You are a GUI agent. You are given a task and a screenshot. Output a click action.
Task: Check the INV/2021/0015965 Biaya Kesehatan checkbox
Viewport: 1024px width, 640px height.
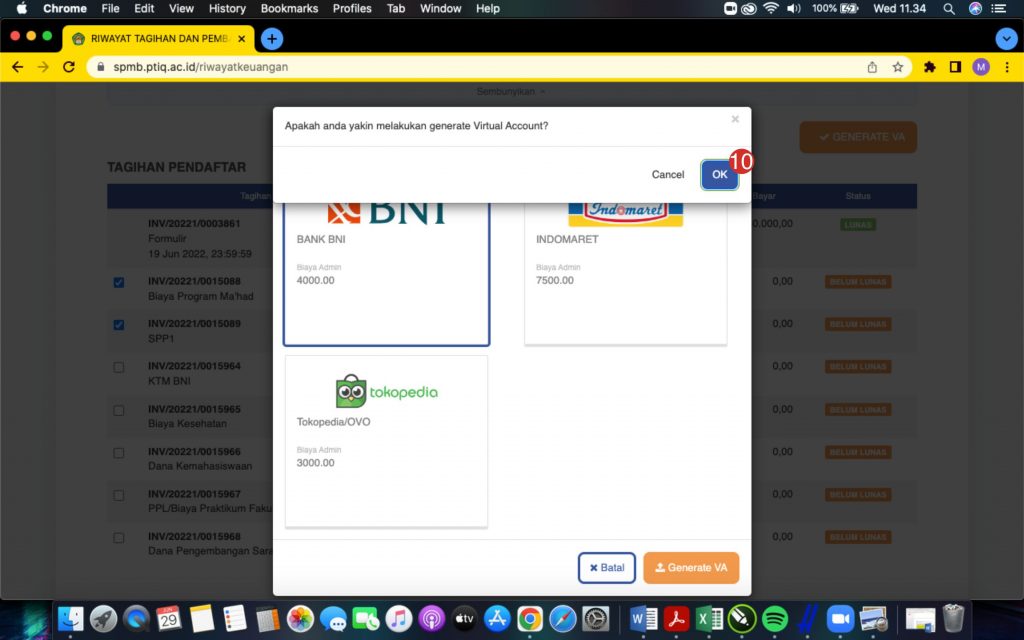click(x=119, y=410)
